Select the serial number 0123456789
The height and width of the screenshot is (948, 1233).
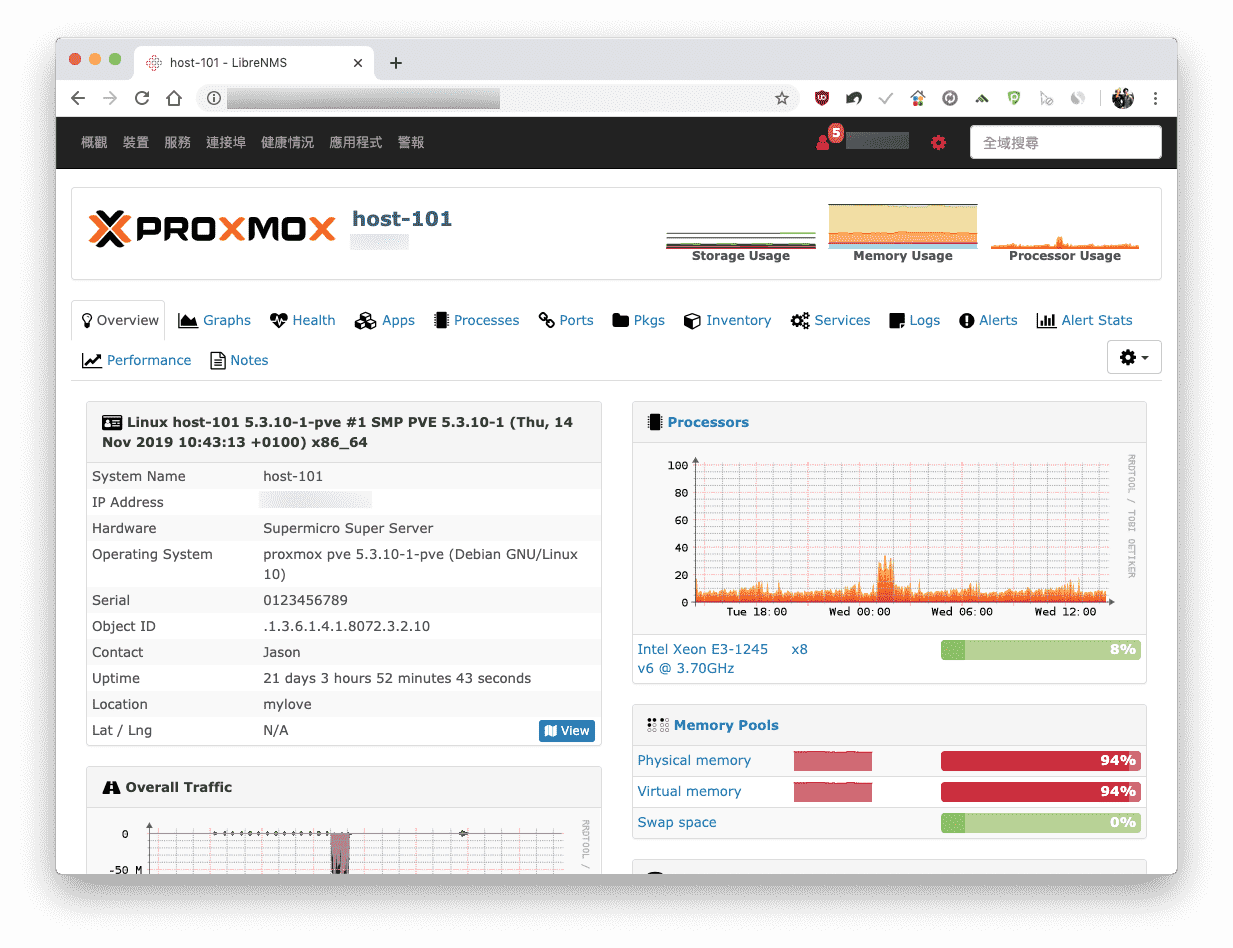coord(305,600)
